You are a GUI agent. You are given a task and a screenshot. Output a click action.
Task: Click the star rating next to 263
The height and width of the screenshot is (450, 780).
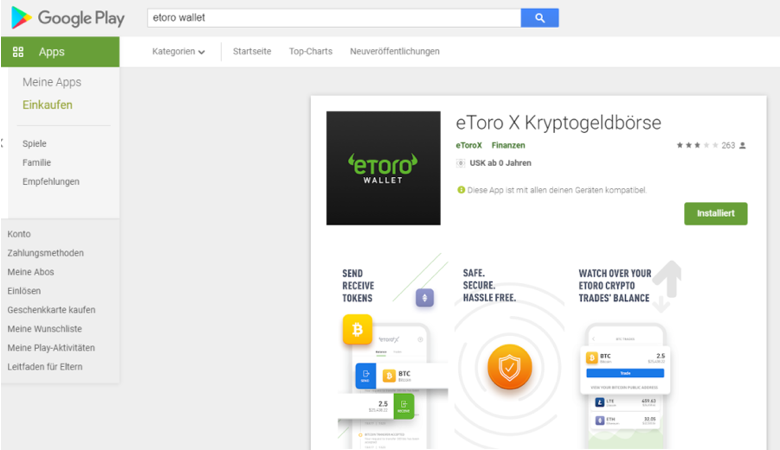(697, 145)
